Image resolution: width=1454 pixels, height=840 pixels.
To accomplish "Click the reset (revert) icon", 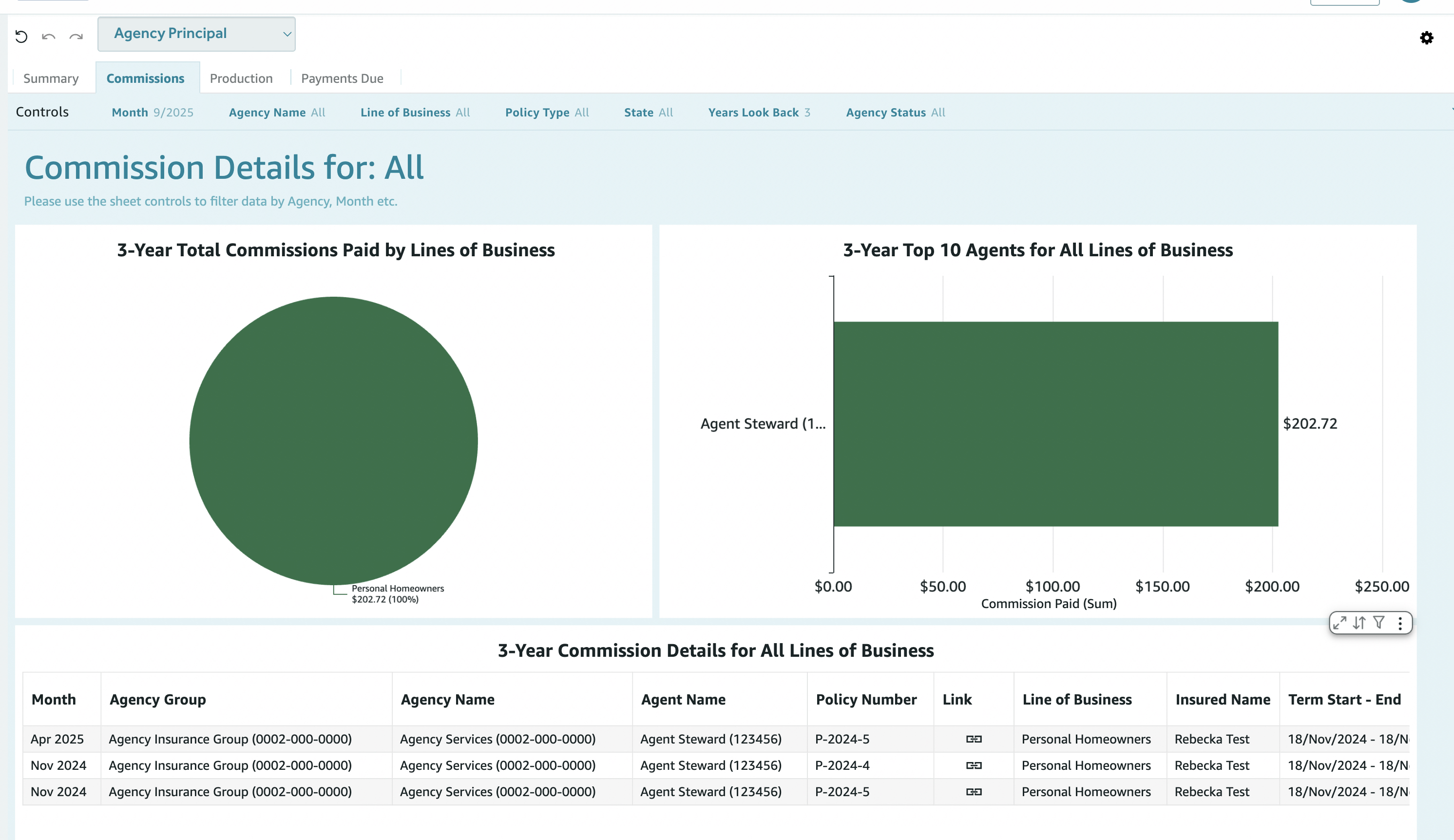I will 21,37.
